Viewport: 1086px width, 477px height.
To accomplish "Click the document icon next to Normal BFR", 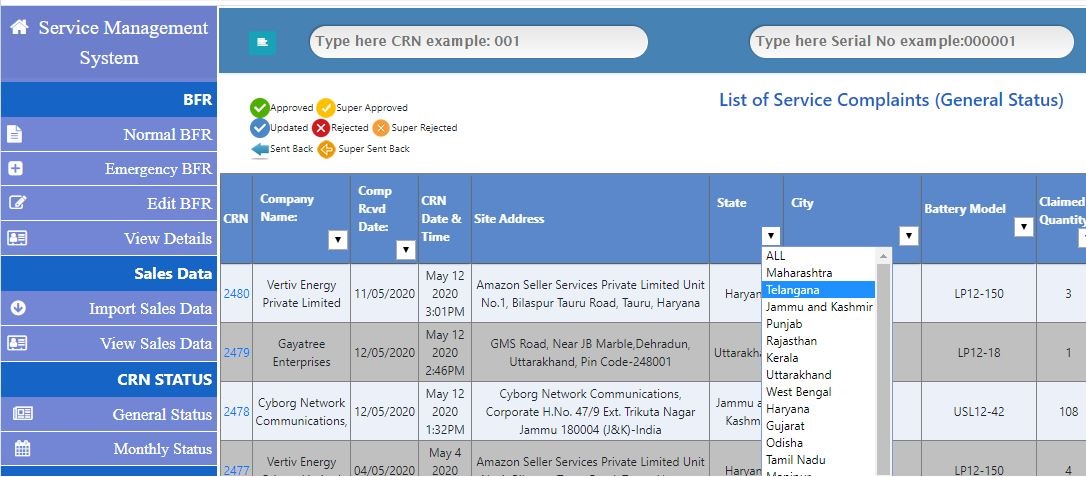I will [15, 134].
